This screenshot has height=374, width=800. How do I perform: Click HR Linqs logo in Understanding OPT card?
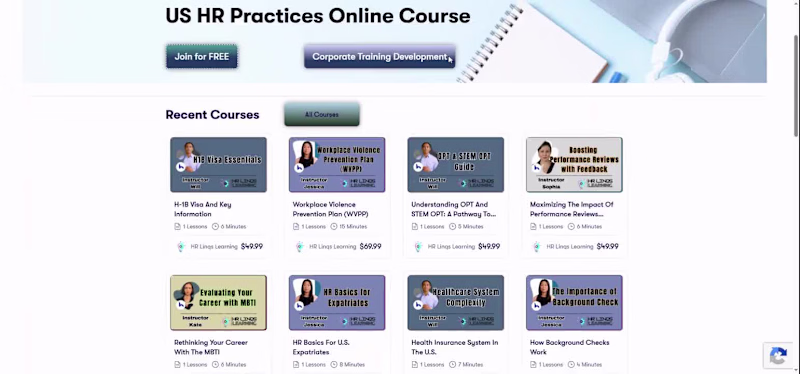click(418, 246)
